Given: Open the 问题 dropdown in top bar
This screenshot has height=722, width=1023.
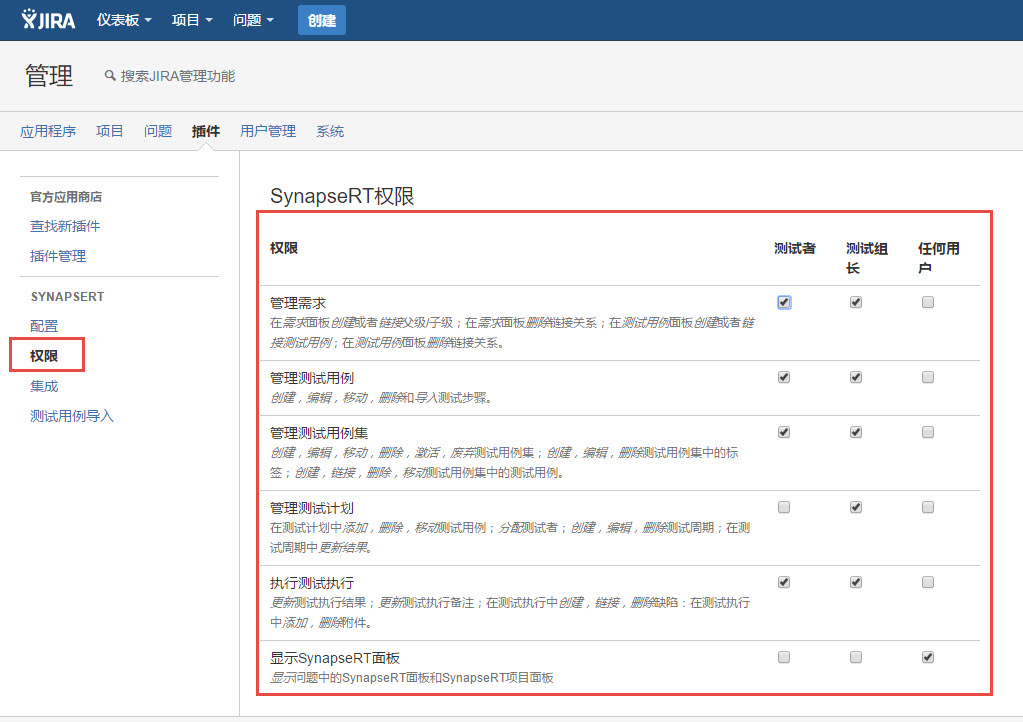Looking at the screenshot, I should click(x=253, y=20).
